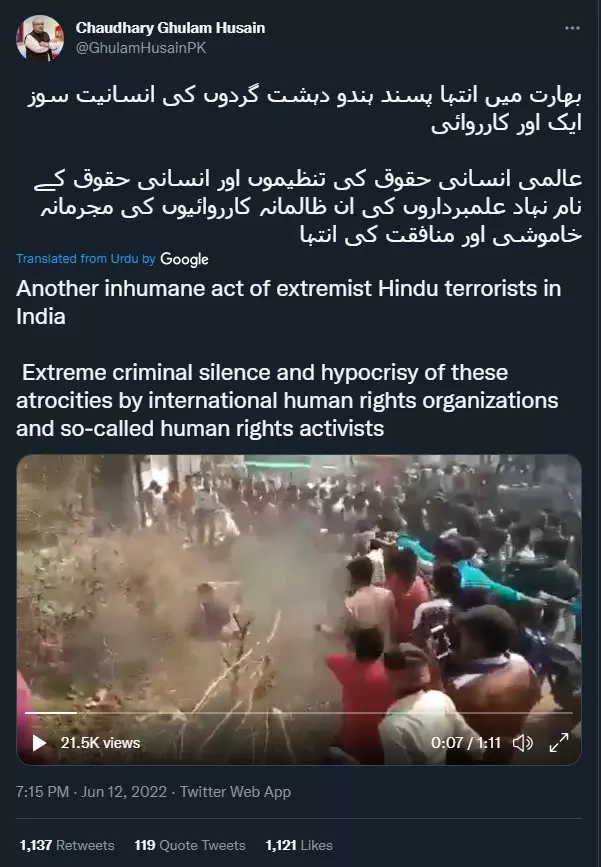Click the Chaudhary Ghulam Husain display name

pos(170,28)
